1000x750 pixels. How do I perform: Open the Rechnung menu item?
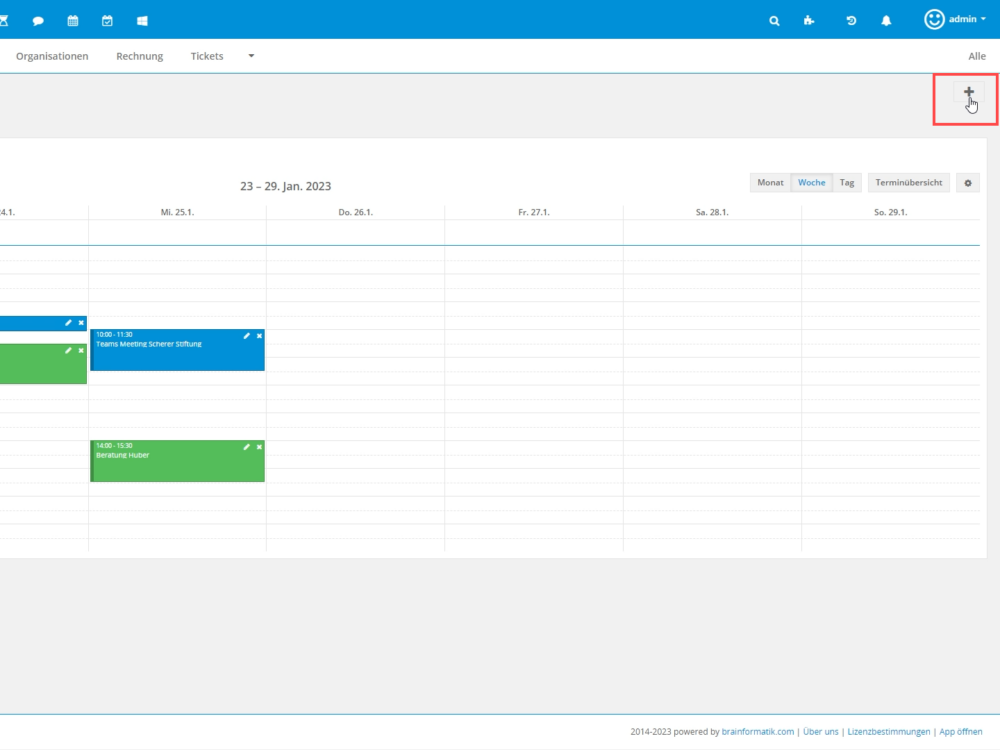click(x=139, y=56)
